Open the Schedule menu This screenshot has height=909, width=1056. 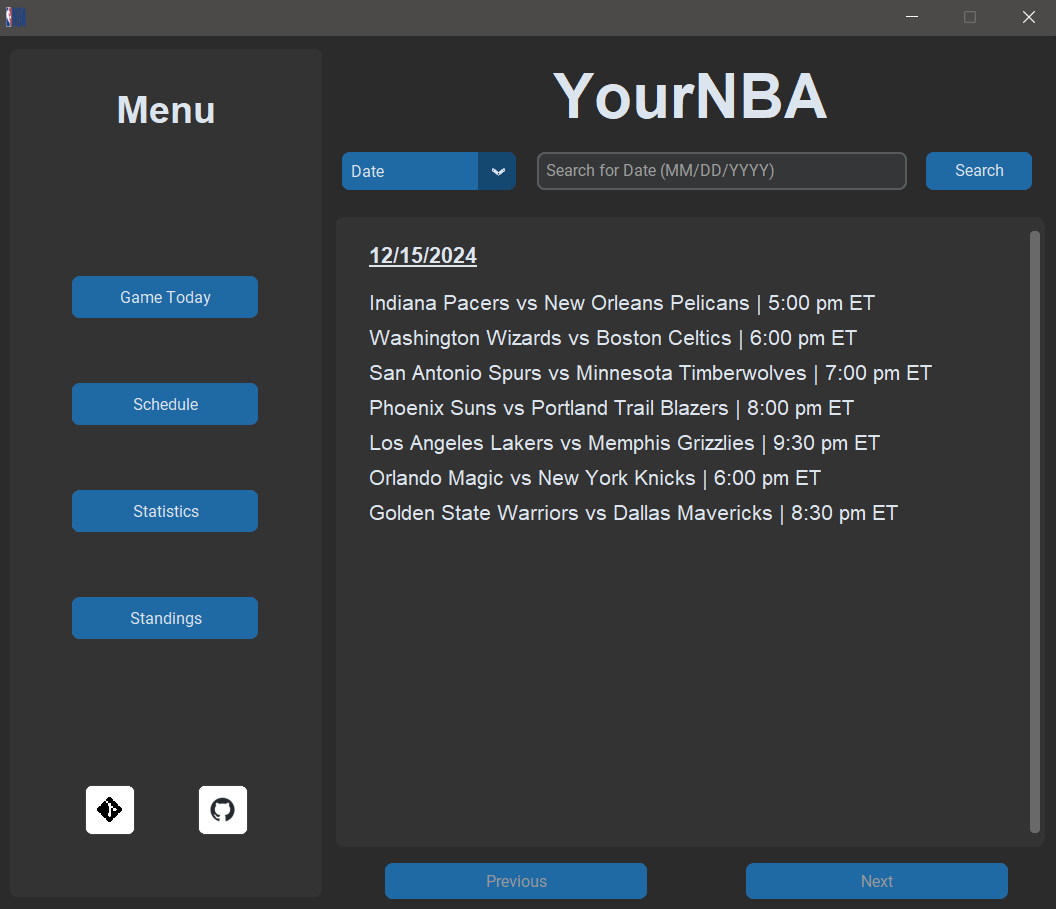coord(165,404)
